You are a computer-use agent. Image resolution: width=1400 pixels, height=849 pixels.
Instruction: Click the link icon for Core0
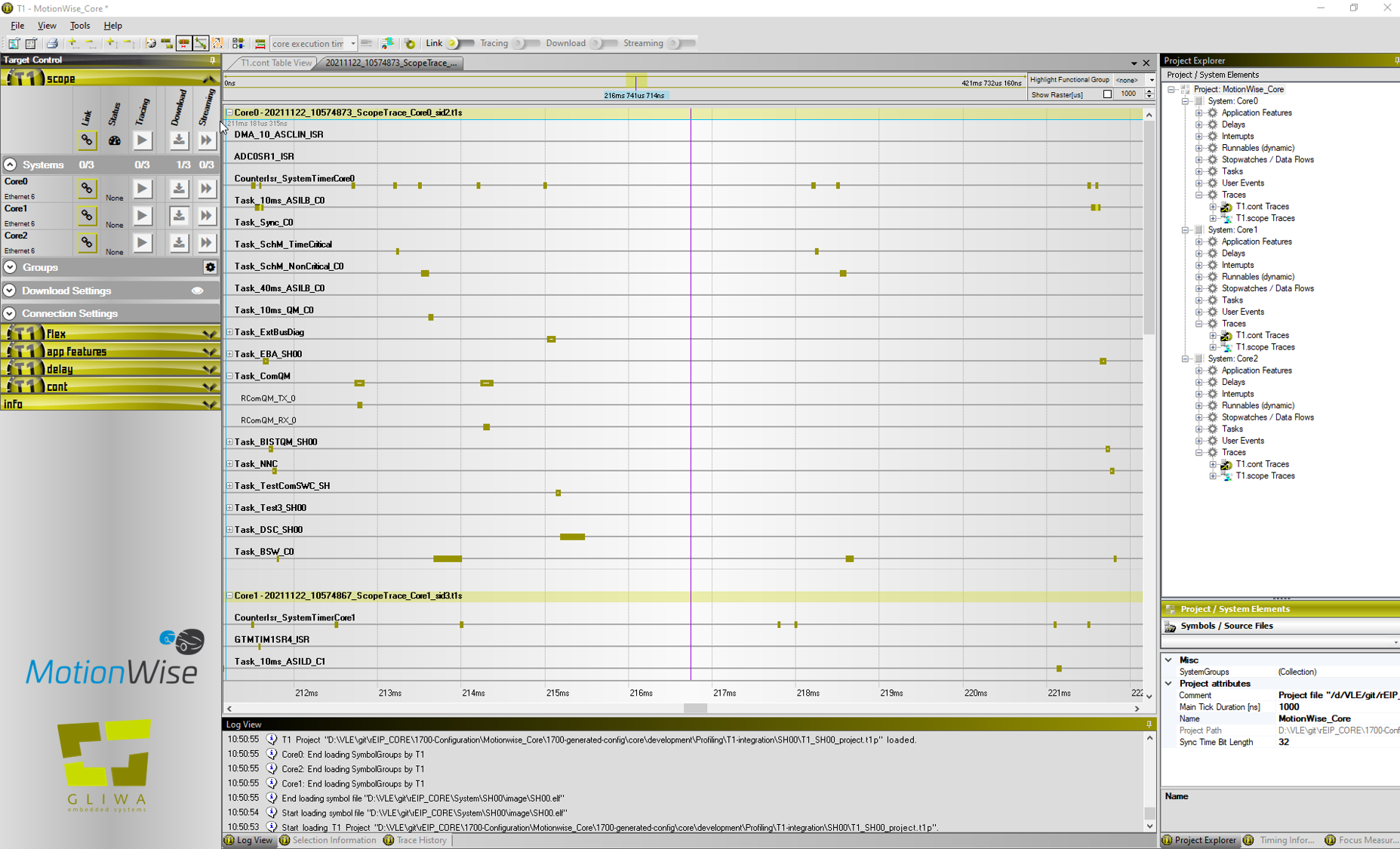pos(87,189)
